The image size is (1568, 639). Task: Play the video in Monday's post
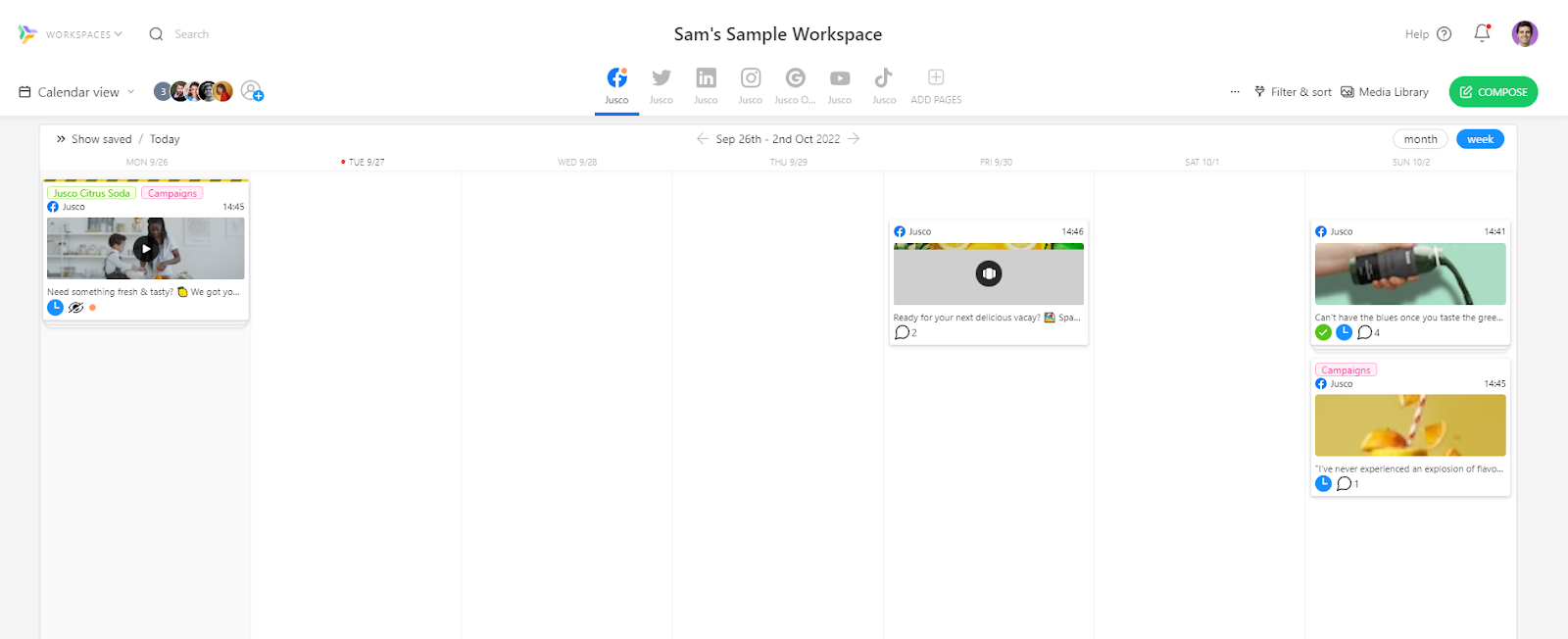146,248
